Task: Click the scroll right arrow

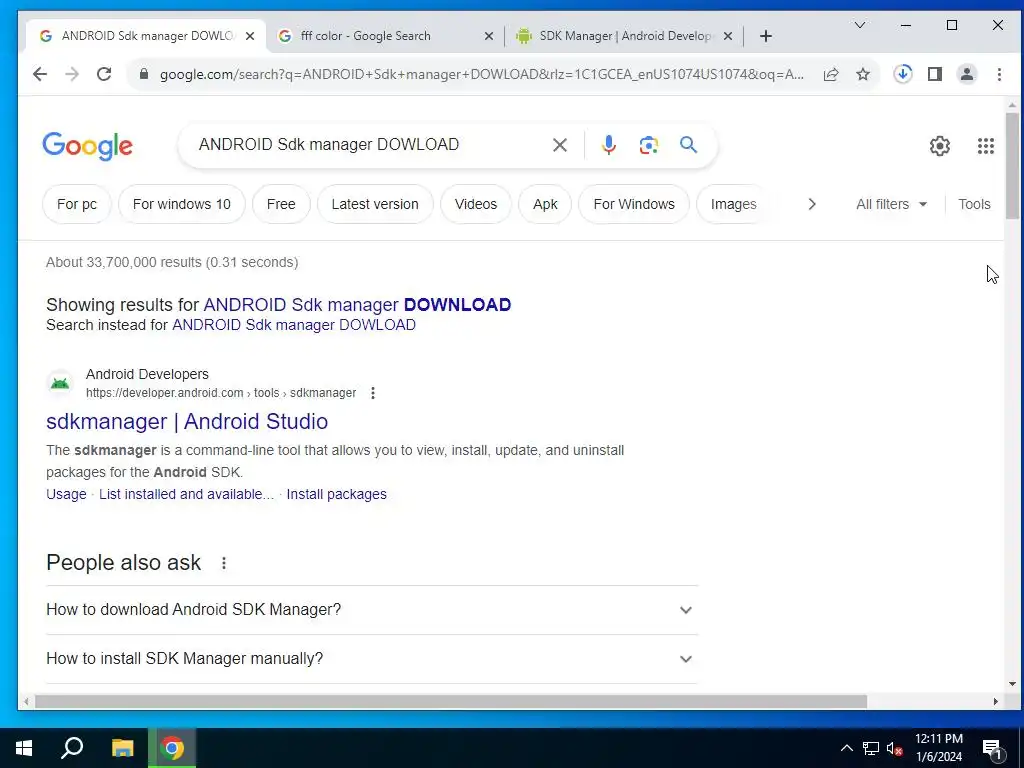Action: [x=995, y=701]
